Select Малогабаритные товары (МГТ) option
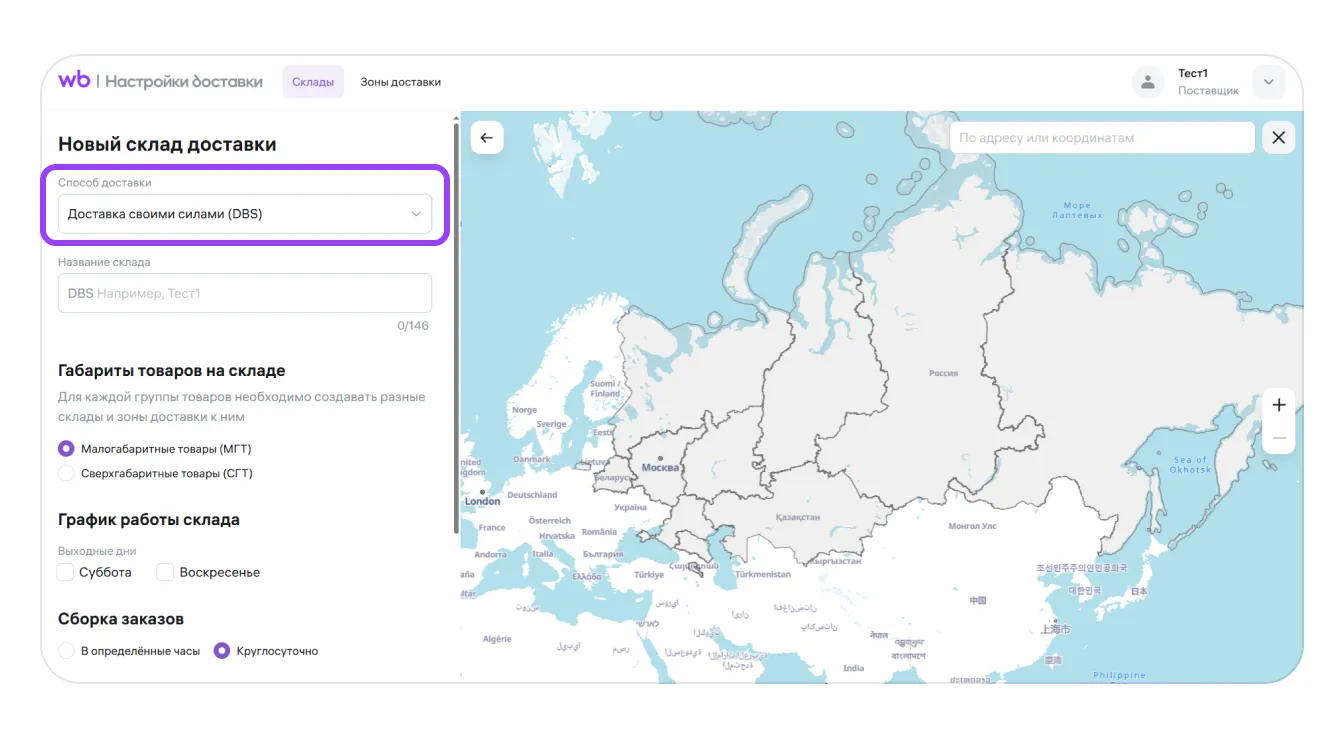The height and width of the screenshot is (738, 1344). point(67,449)
